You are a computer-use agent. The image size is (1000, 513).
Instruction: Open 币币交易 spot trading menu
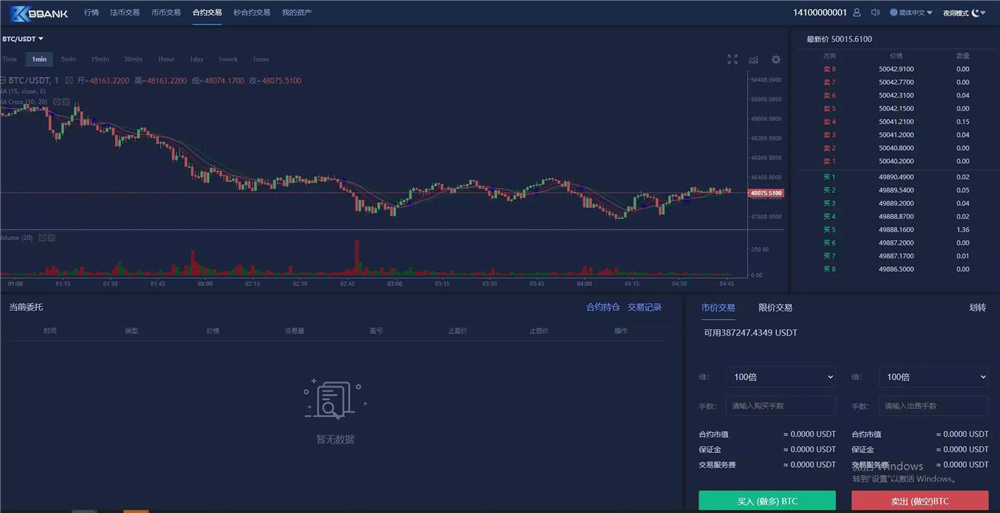coord(166,13)
